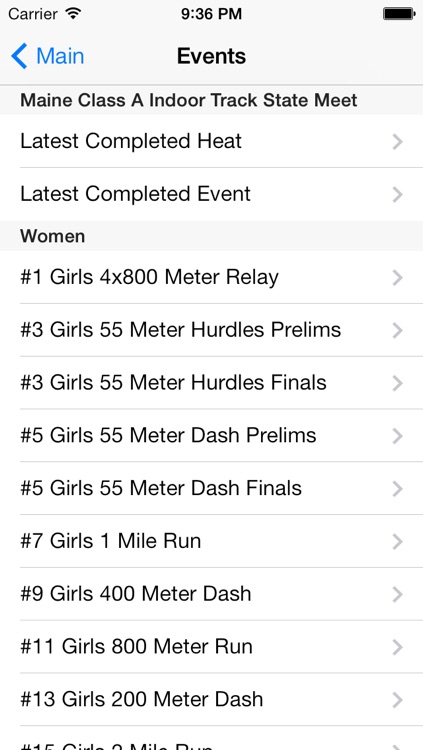
Task: Open #11 Girls 800 Meter Run
Action: tap(212, 647)
